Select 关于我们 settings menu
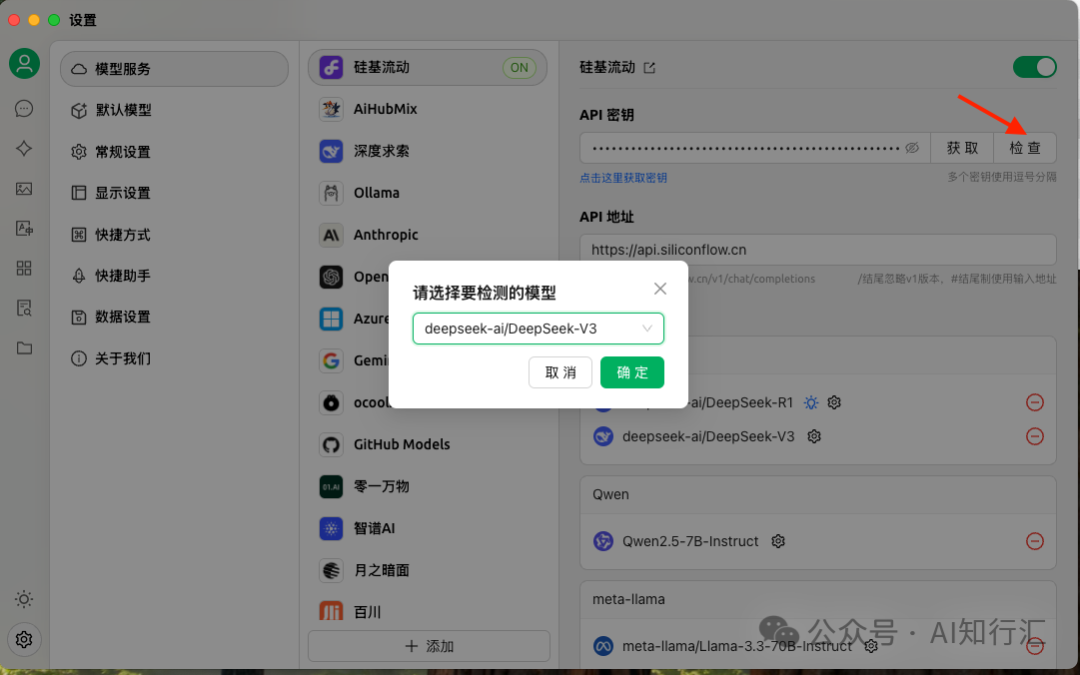1080x675 pixels. point(174,358)
